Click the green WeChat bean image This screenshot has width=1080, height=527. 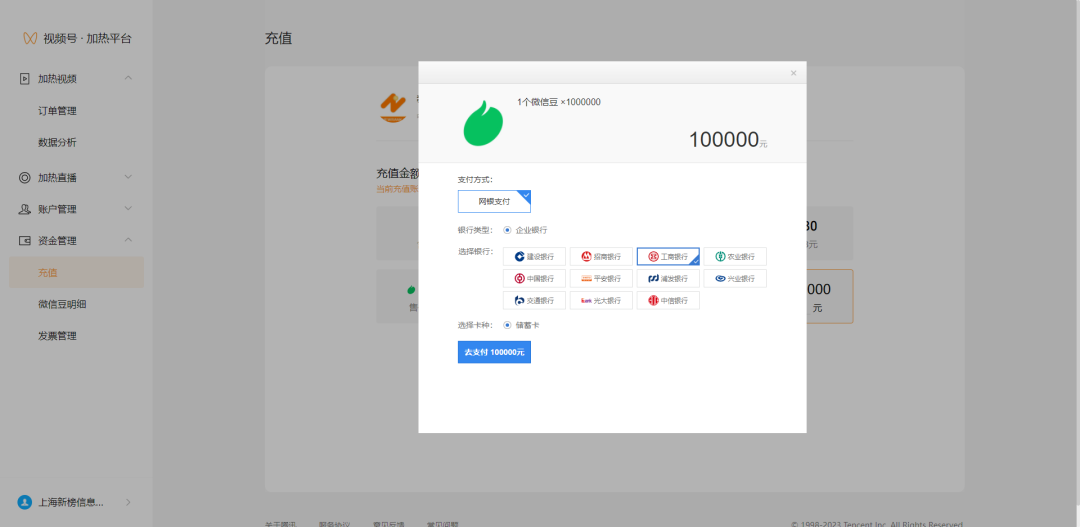[483, 123]
